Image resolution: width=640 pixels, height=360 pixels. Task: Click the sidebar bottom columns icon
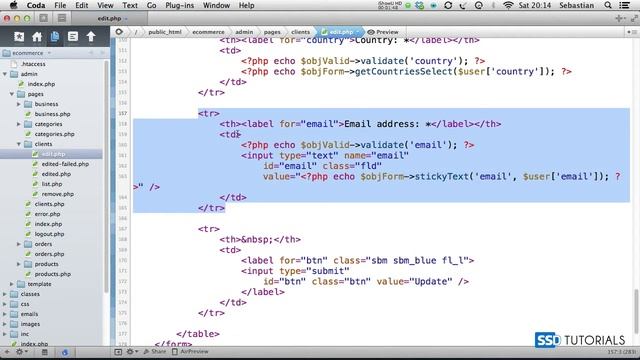pyautogui.click(x=44, y=351)
